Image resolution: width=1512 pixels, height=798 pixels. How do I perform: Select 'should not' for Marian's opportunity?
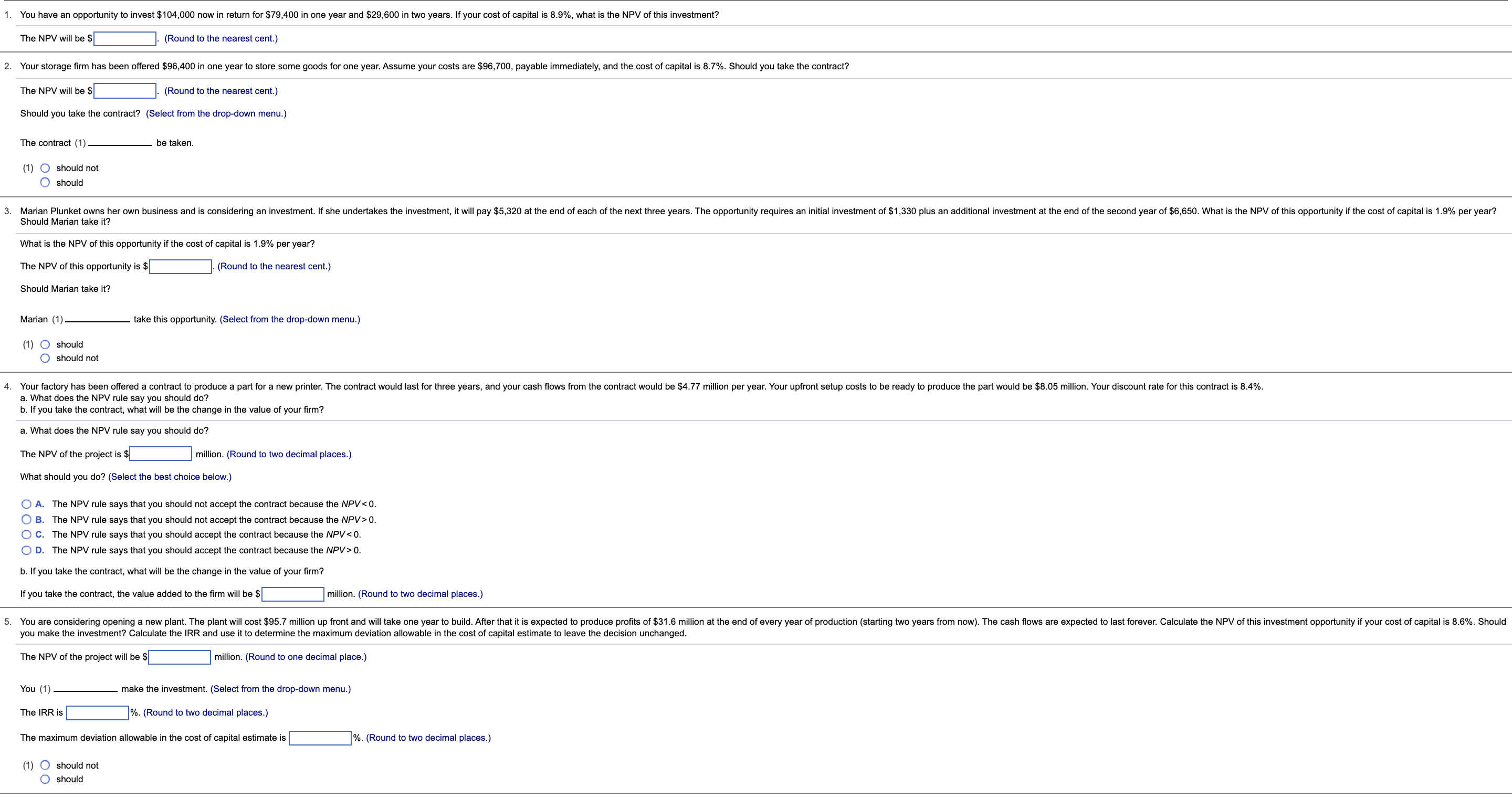[x=45, y=359]
